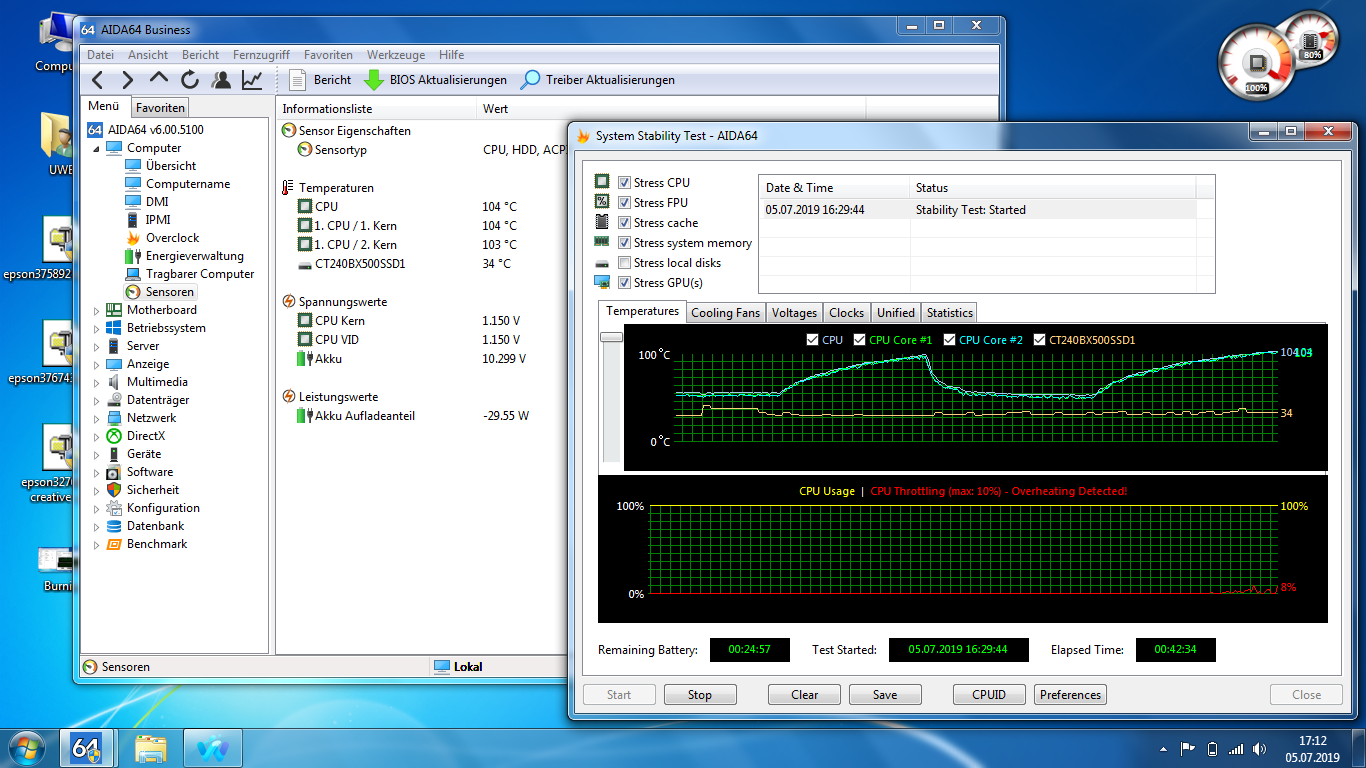Click the Stress FPU percent icon
Screen dimensions: 1366x768
point(602,202)
